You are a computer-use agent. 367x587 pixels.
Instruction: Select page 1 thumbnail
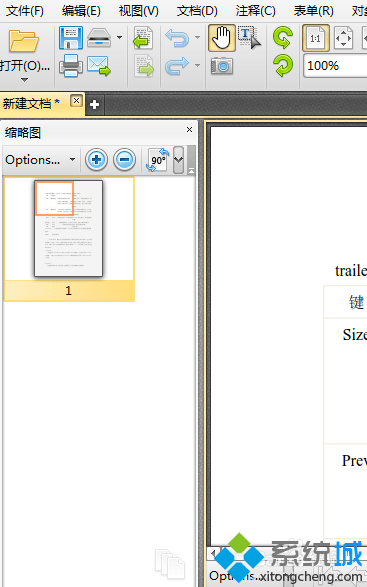pyautogui.click(x=69, y=228)
